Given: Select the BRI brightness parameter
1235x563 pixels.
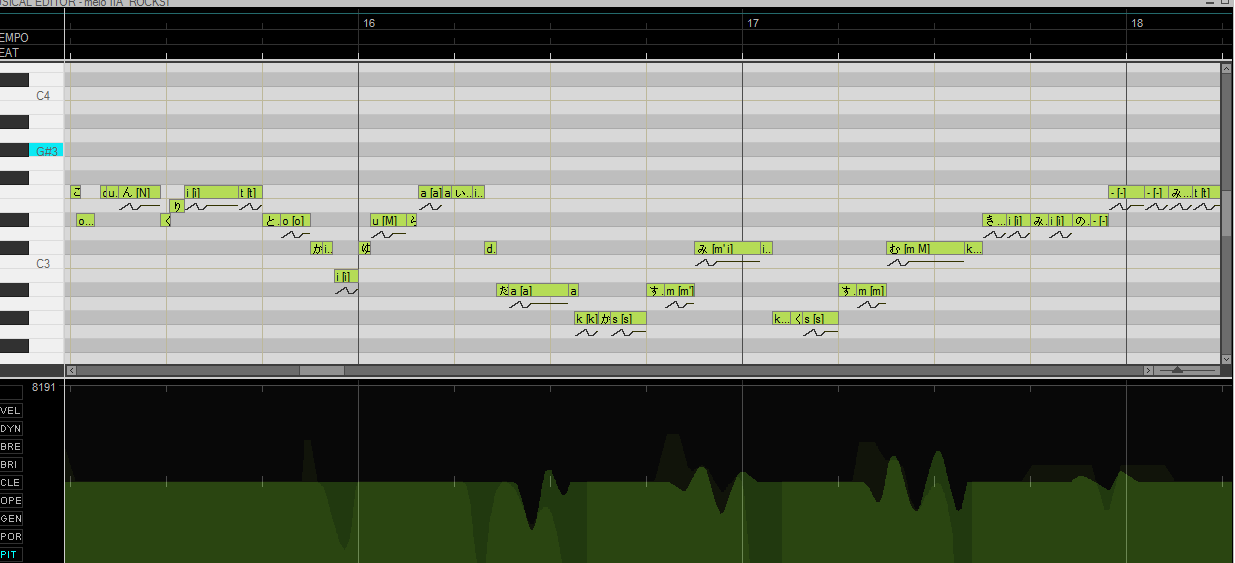Looking at the screenshot, I should tap(11, 464).
